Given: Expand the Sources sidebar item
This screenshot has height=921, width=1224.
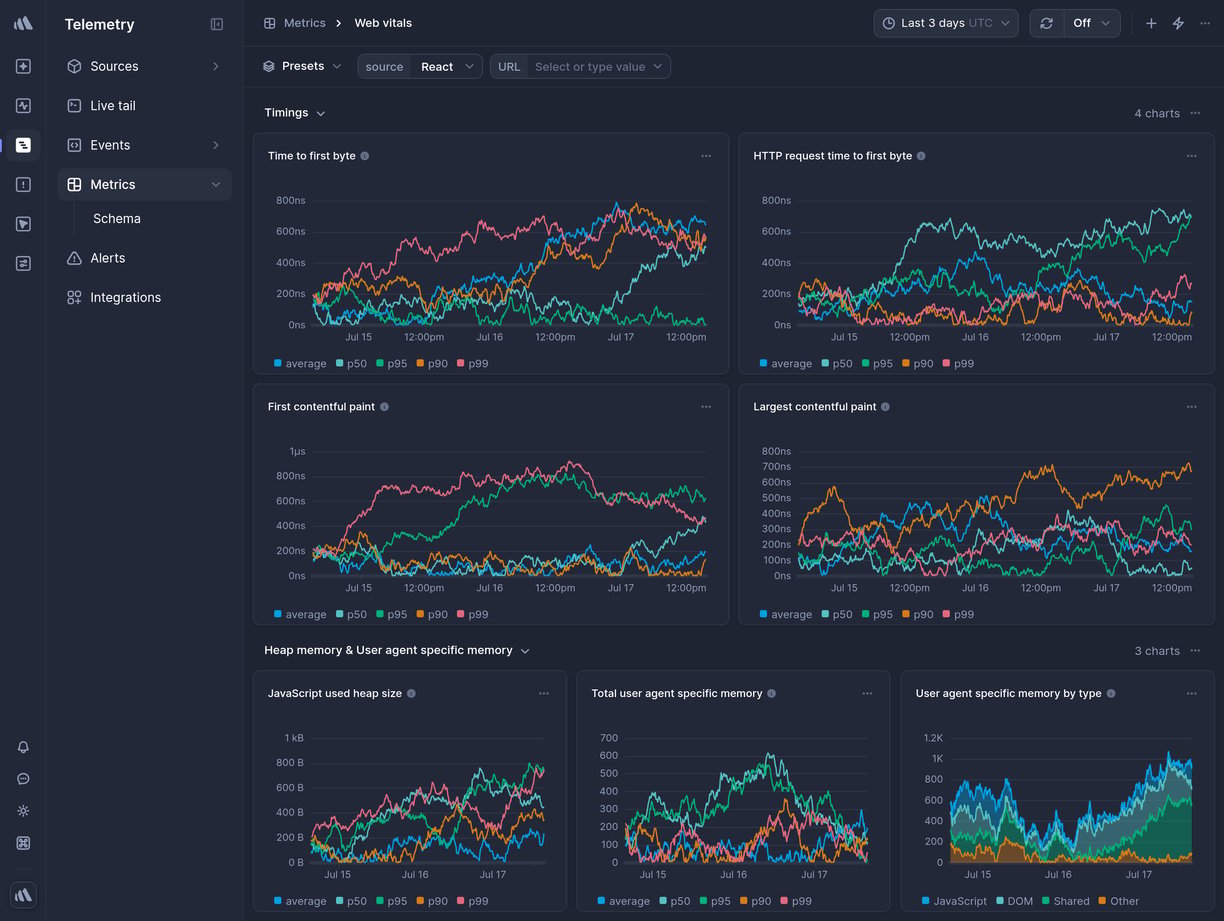Looking at the screenshot, I should tap(144, 66).
